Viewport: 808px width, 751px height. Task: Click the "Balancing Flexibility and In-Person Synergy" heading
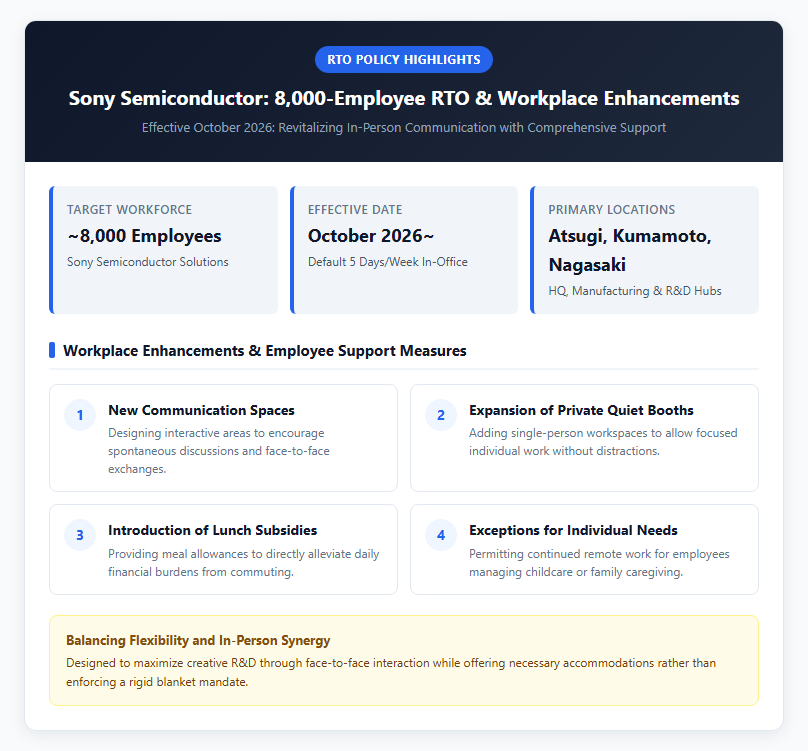tap(198, 640)
